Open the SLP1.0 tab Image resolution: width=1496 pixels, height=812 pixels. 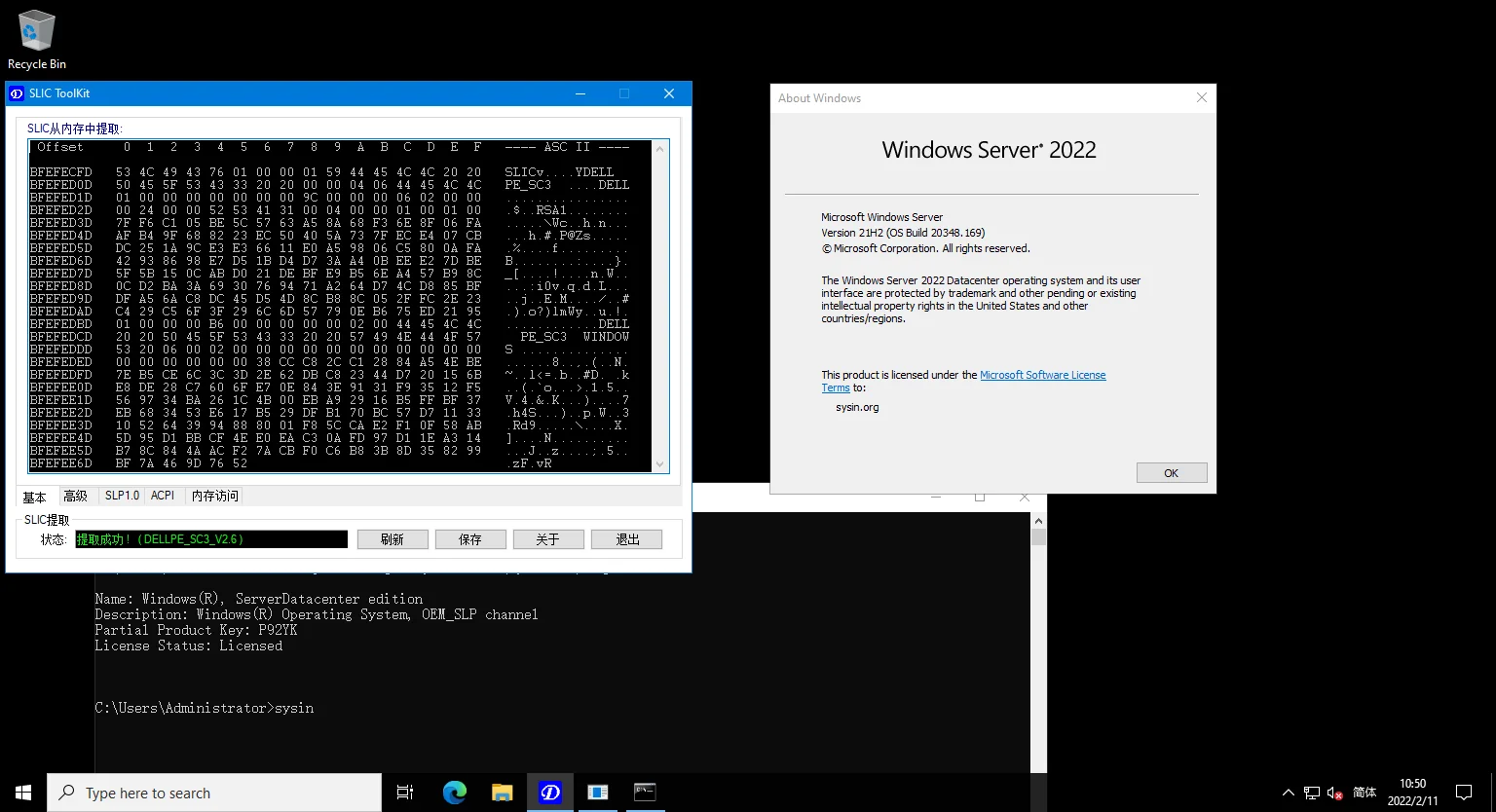tap(121, 496)
